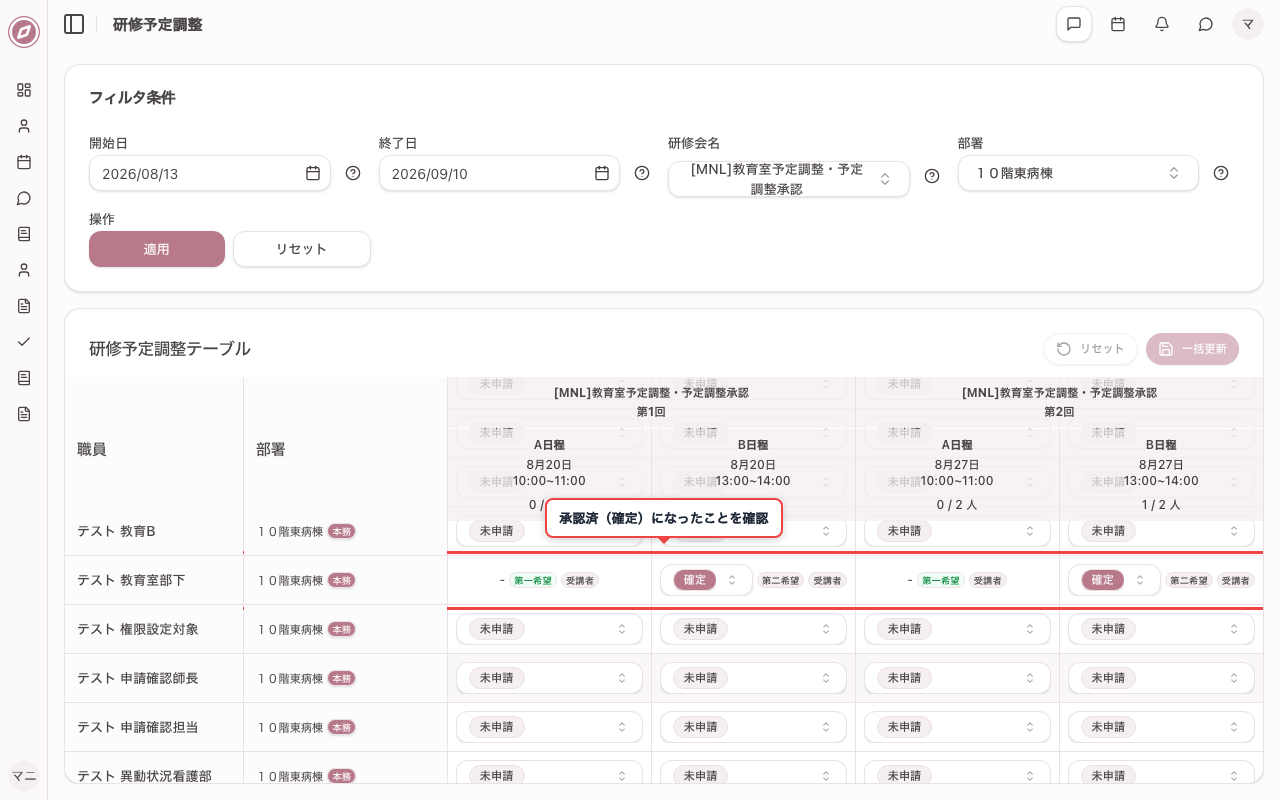1280x800 pixels.
Task: Toggle the sidebar panel icon
Action: [74, 24]
